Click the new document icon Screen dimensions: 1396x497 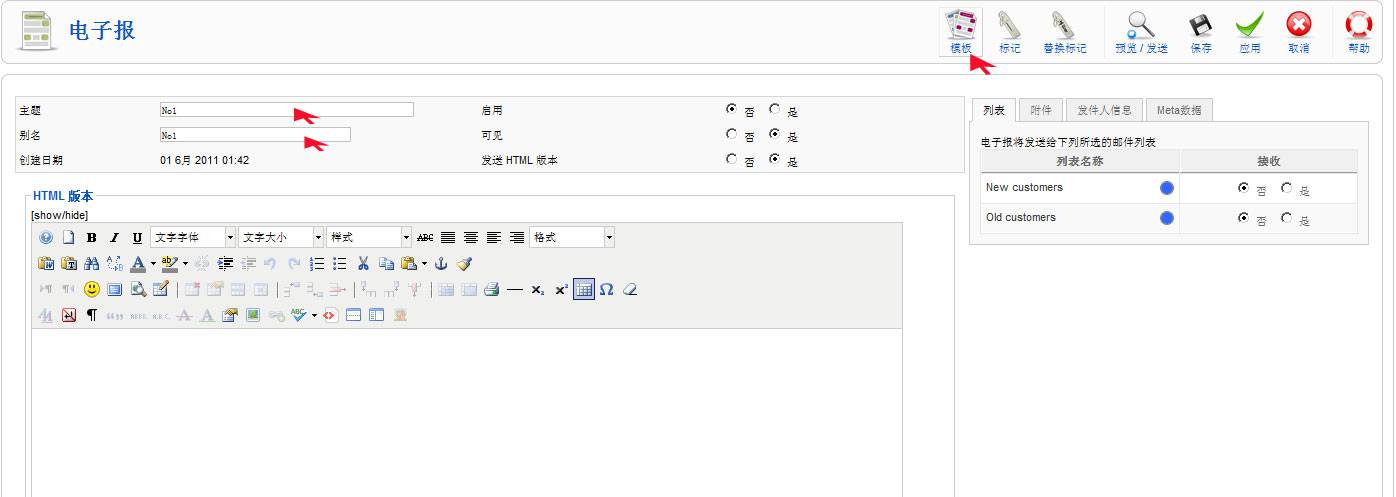(69, 238)
